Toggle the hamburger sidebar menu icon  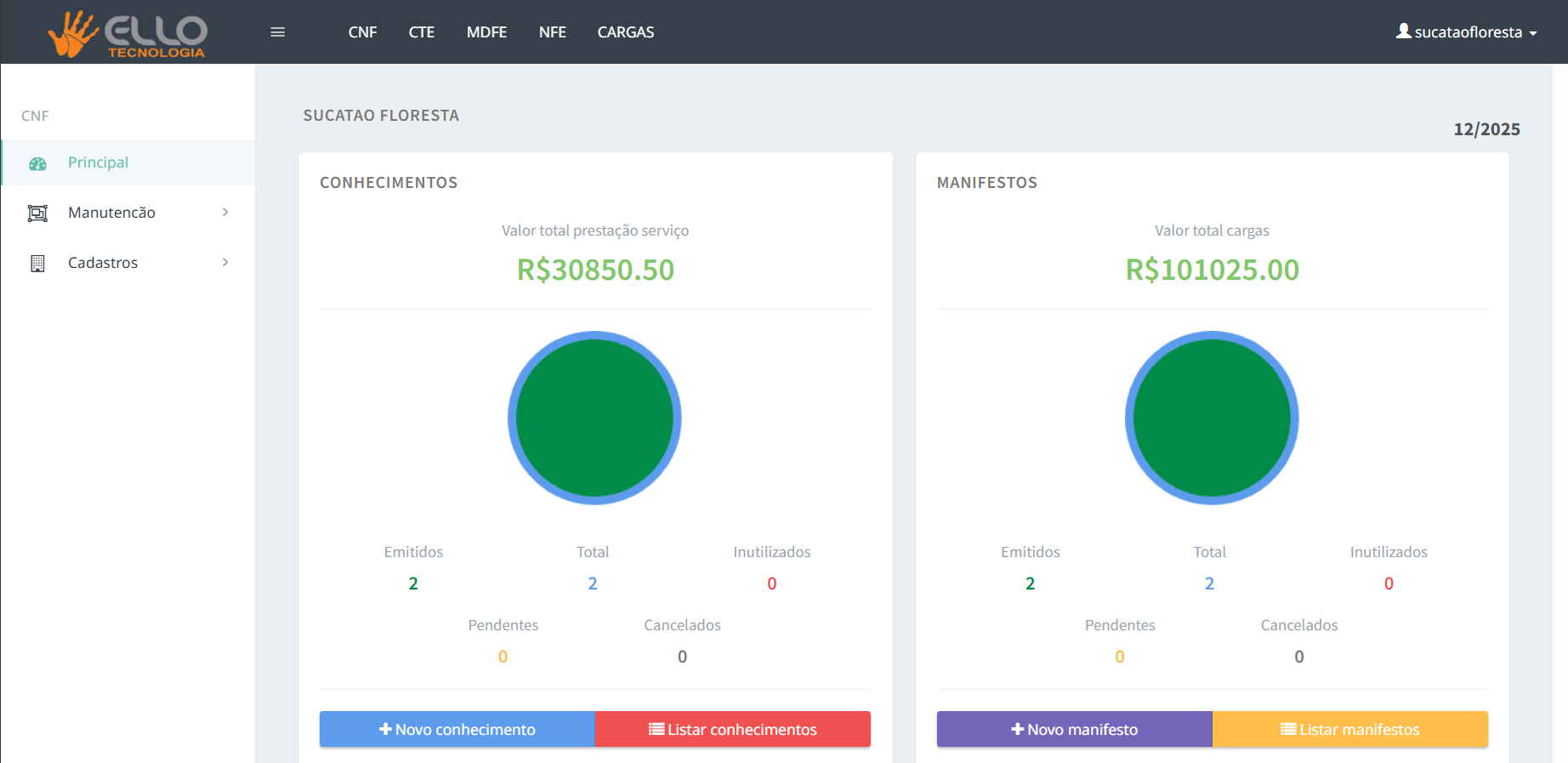(277, 32)
